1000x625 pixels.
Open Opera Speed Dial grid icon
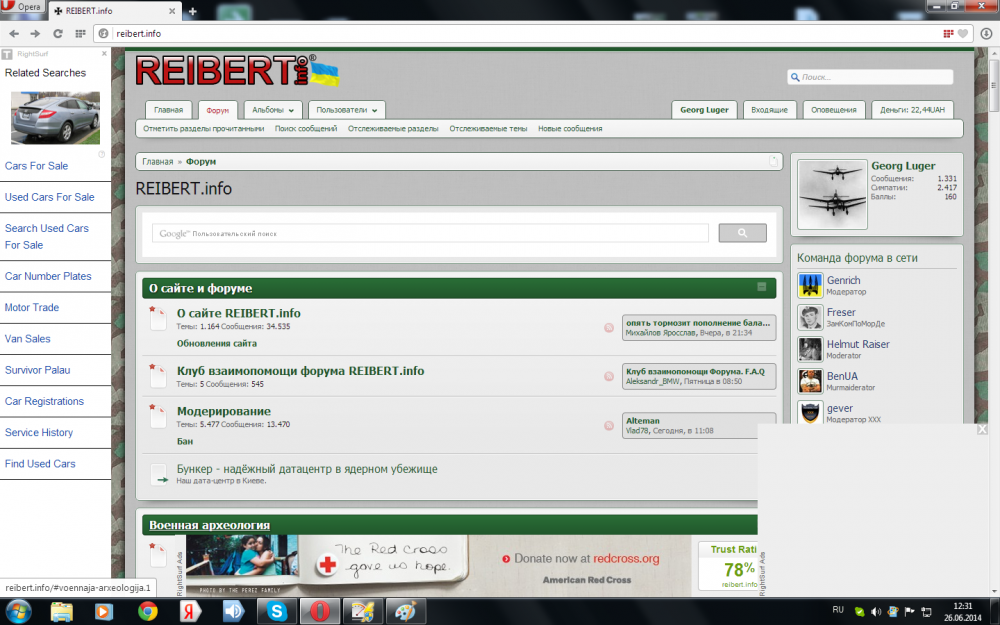[80, 33]
